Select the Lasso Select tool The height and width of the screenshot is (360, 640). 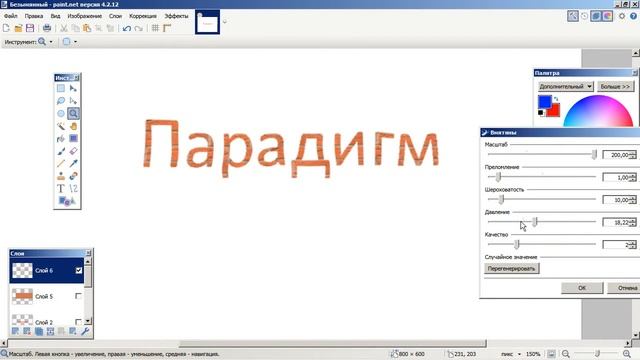(61, 101)
